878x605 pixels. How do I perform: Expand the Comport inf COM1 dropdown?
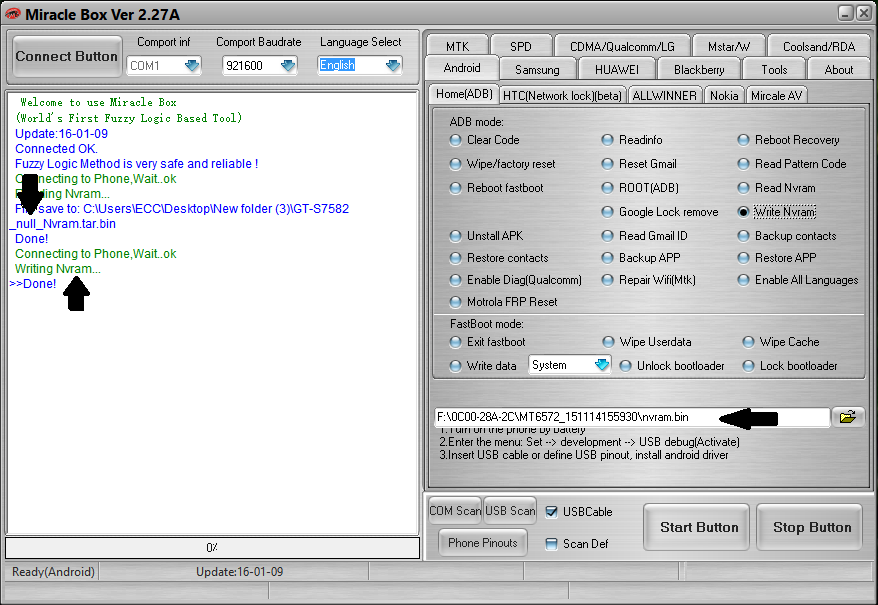pos(192,66)
